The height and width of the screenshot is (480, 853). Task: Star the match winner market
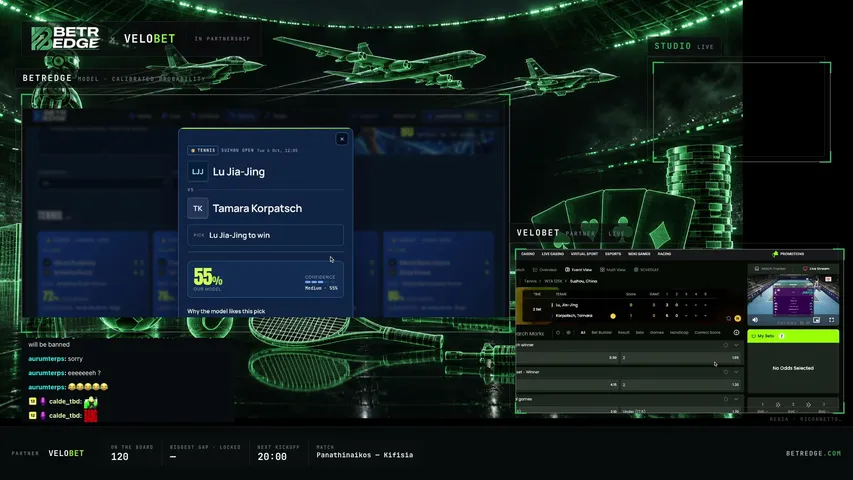[726, 345]
